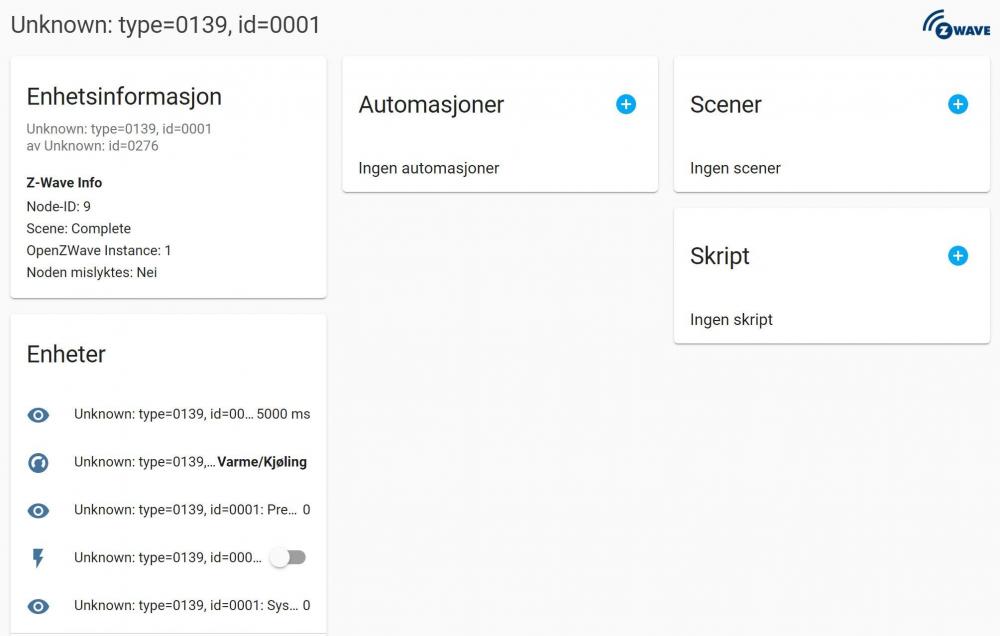Open the Varme/Kjøling climate entity state
The height and width of the screenshot is (636, 1000).
[262, 462]
